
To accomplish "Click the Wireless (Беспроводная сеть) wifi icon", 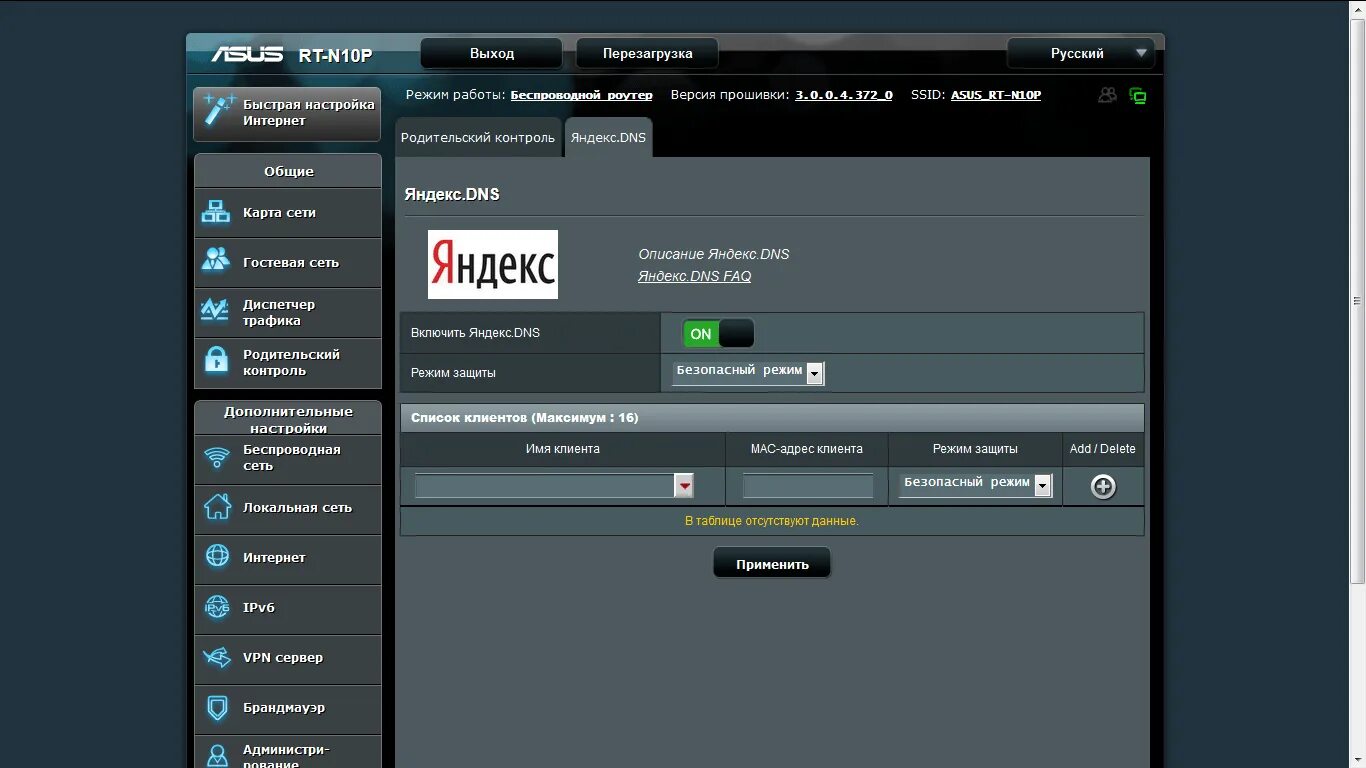I will click(217, 458).
